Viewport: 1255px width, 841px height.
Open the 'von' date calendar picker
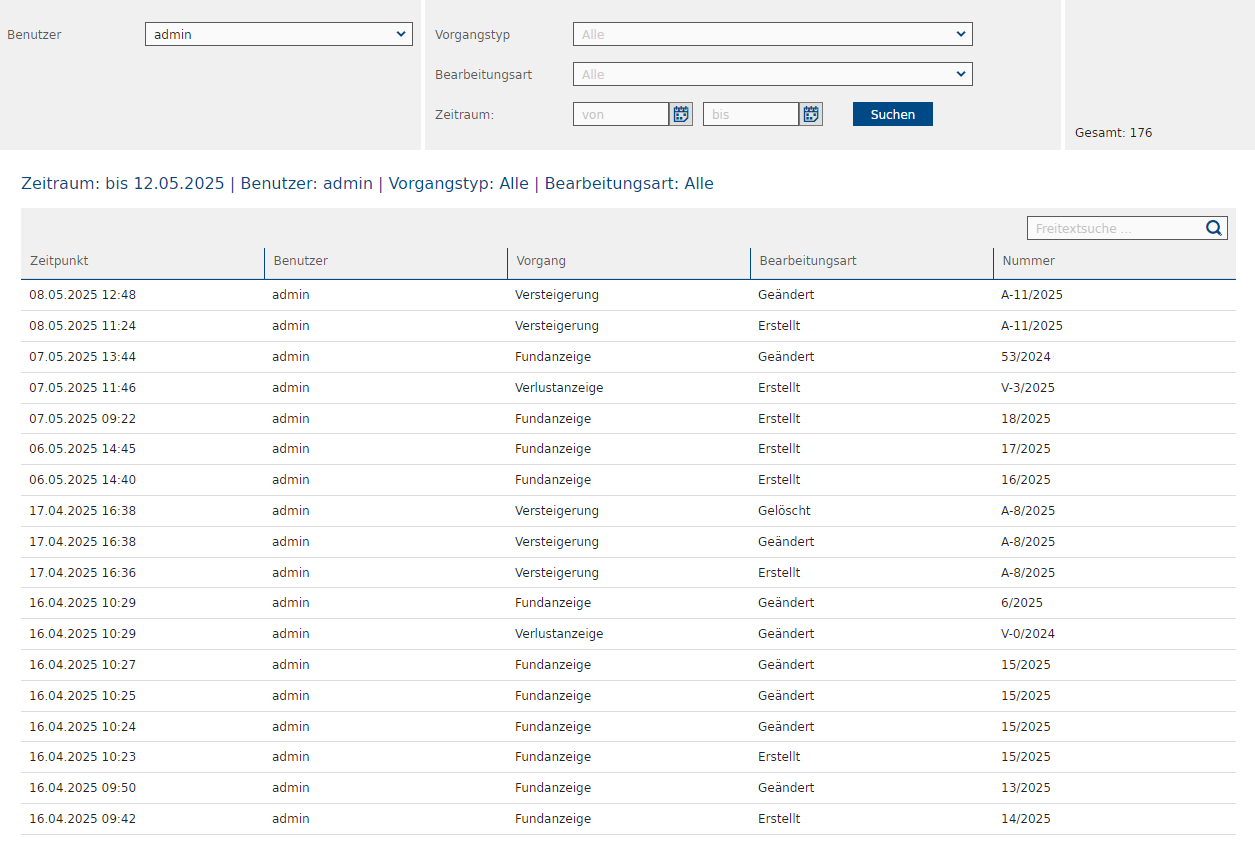(x=681, y=114)
